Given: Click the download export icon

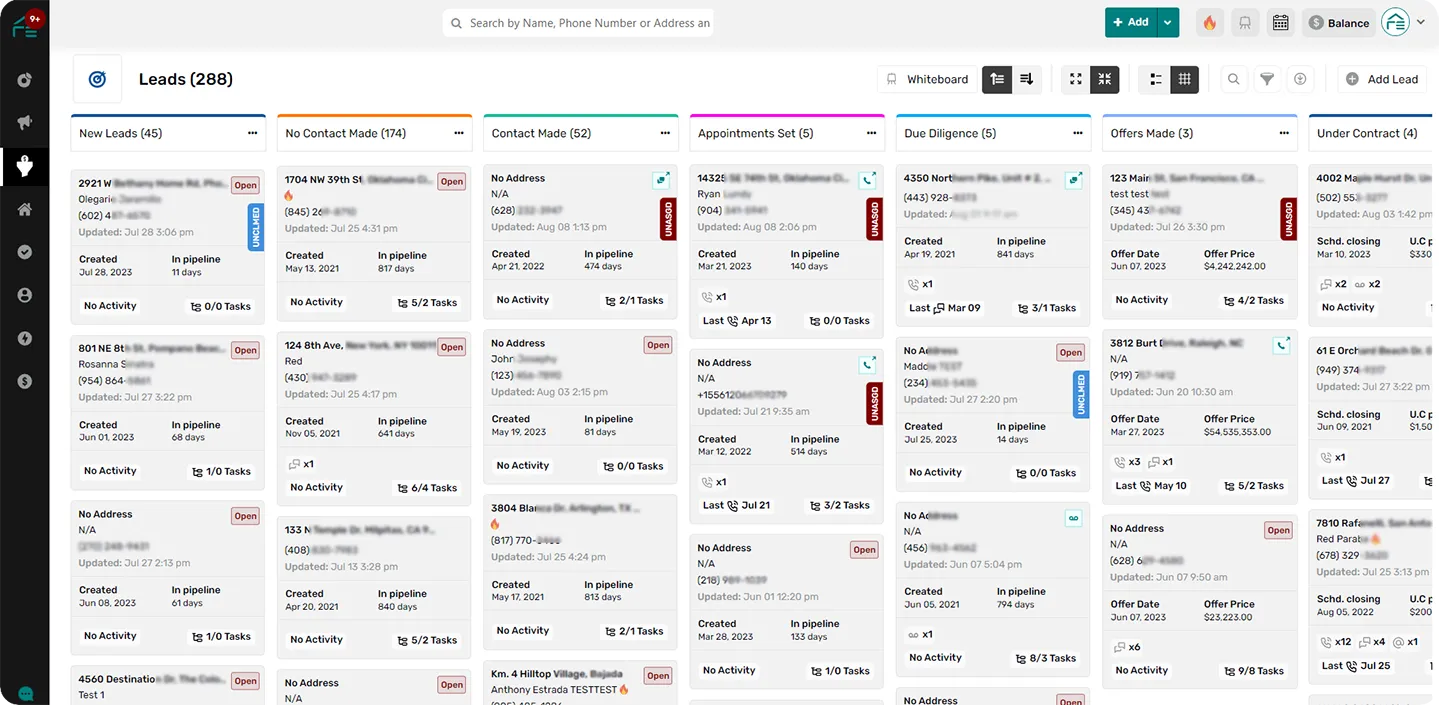Looking at the screenshot, I should [1300, 79].
